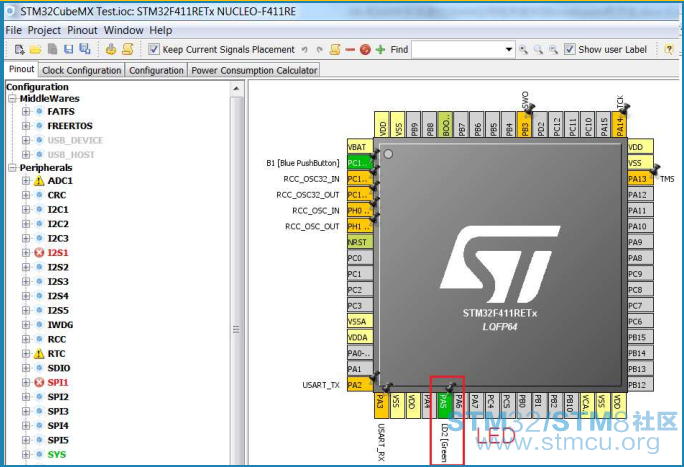
Task: Click the PA3 pin at chip bottom
Action: 381,406
